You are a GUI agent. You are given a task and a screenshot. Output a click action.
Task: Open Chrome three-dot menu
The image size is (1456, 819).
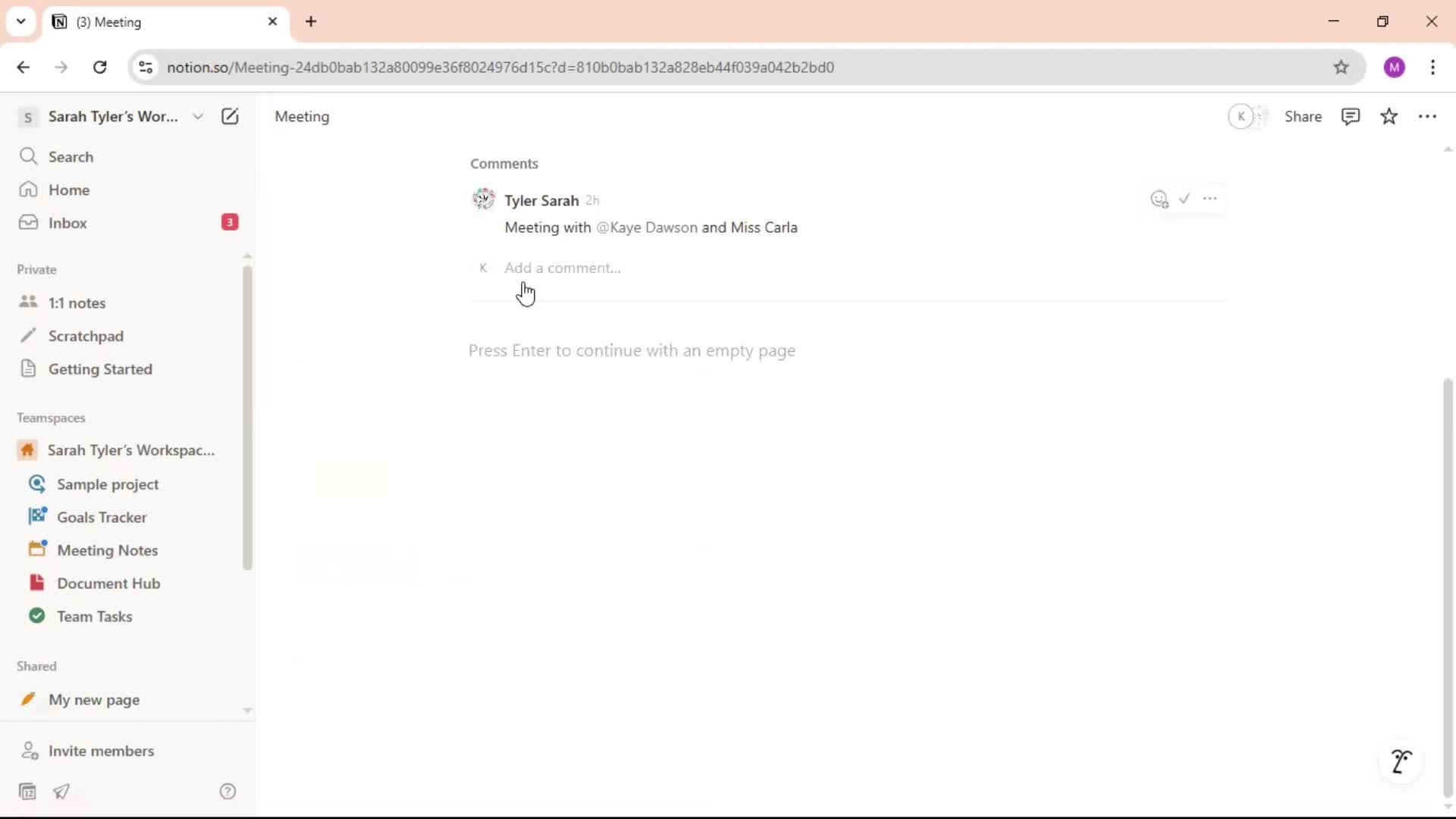point(1432,67)
